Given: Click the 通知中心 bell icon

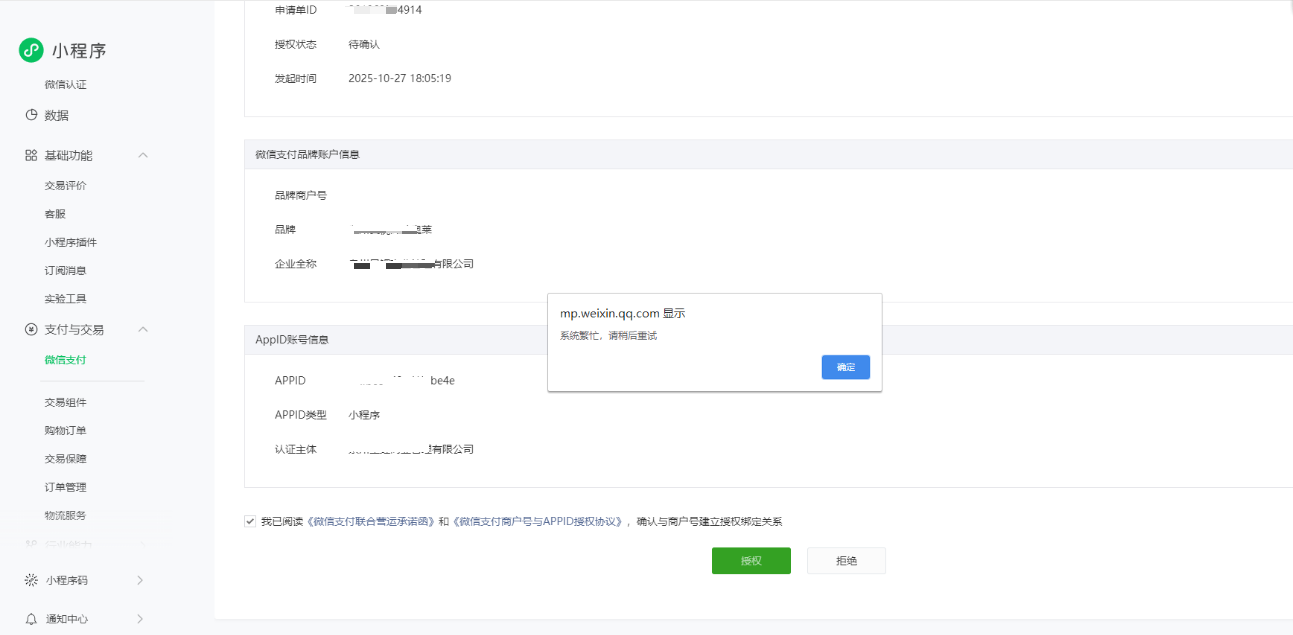Looking at the screenshot, I should [31, 619].
